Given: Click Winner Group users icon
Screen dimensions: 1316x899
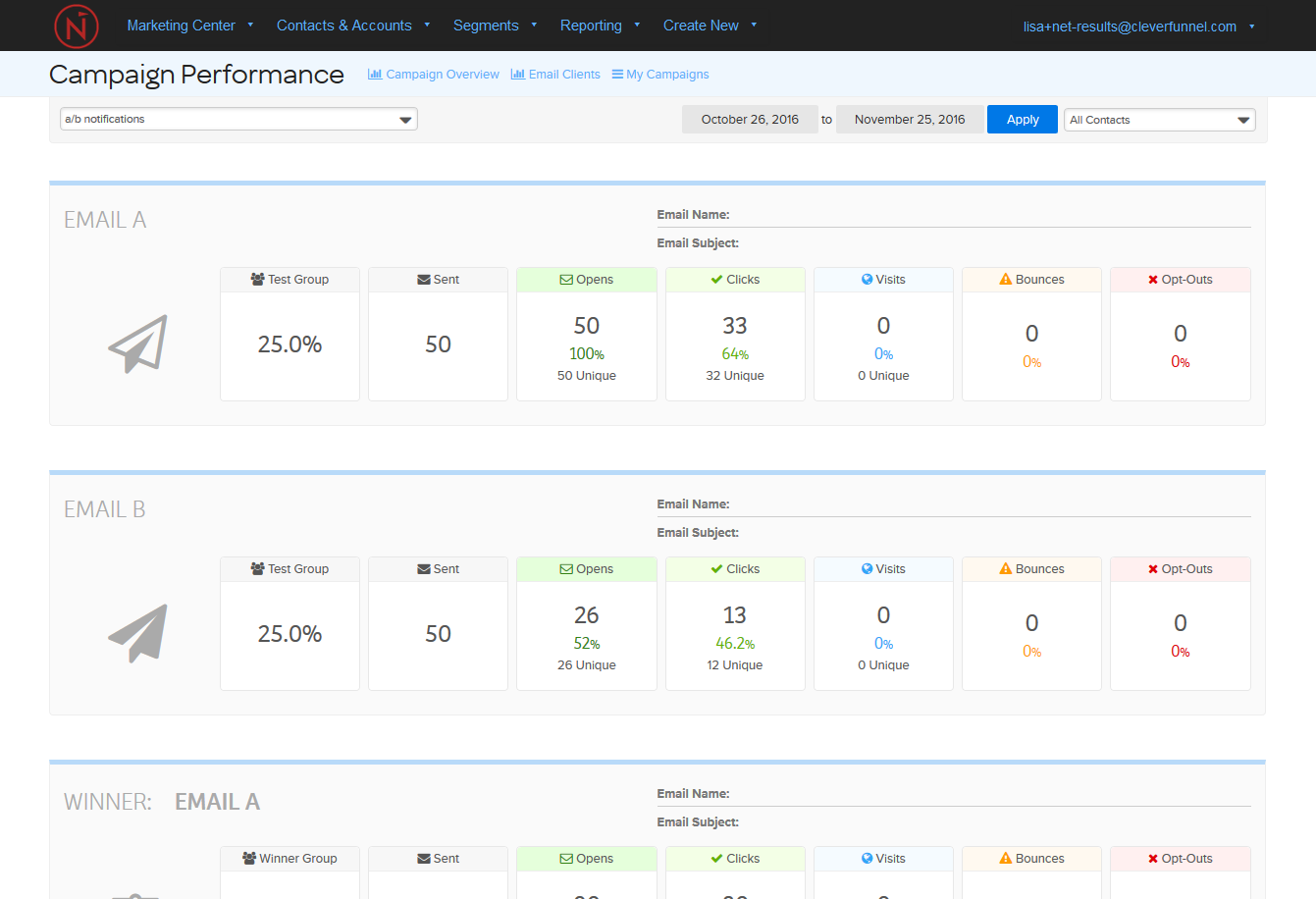Looking at the screenshot, I should coord(249,859).
